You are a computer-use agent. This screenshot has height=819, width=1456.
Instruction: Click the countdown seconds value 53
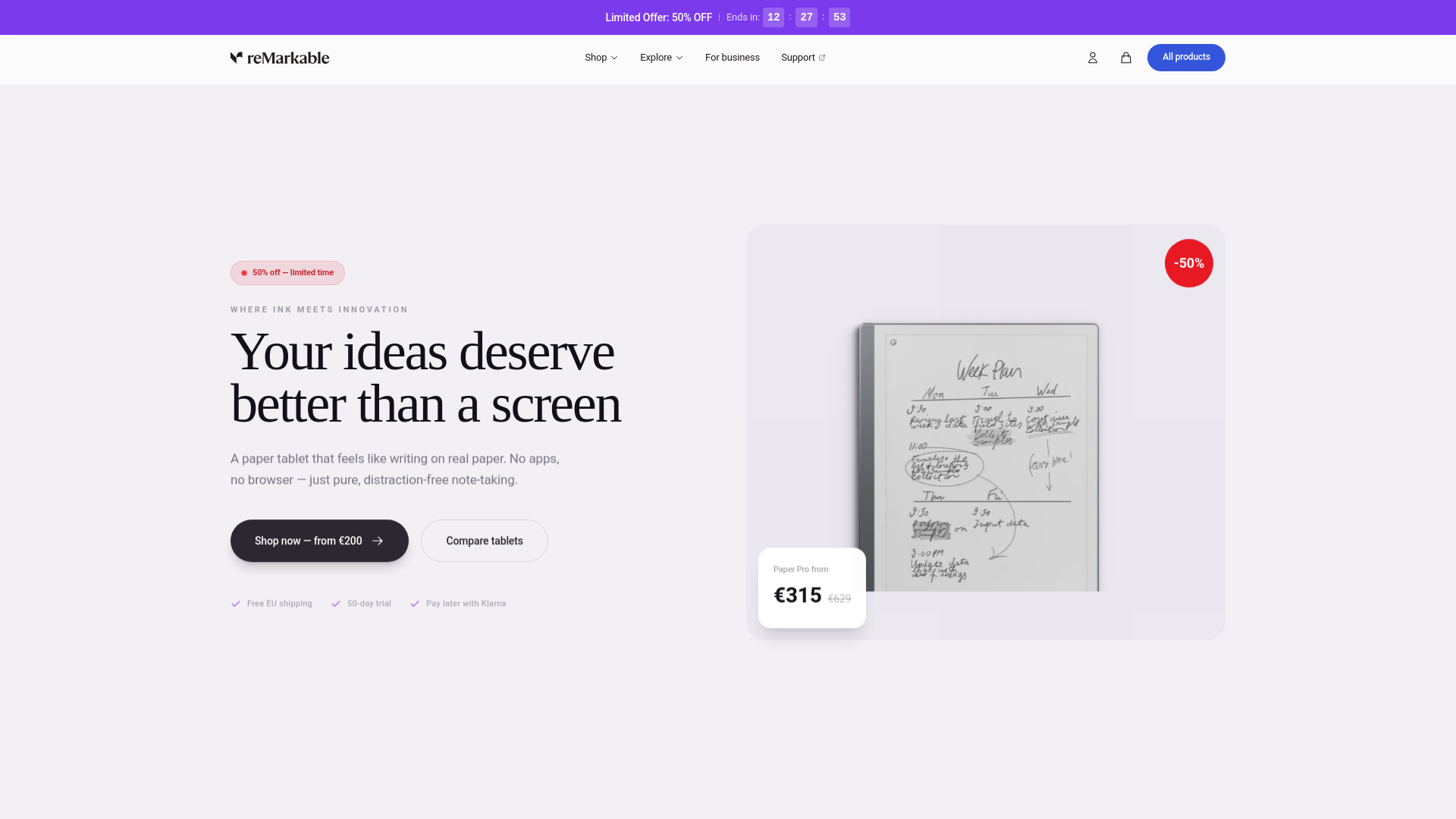click(839, 17)
